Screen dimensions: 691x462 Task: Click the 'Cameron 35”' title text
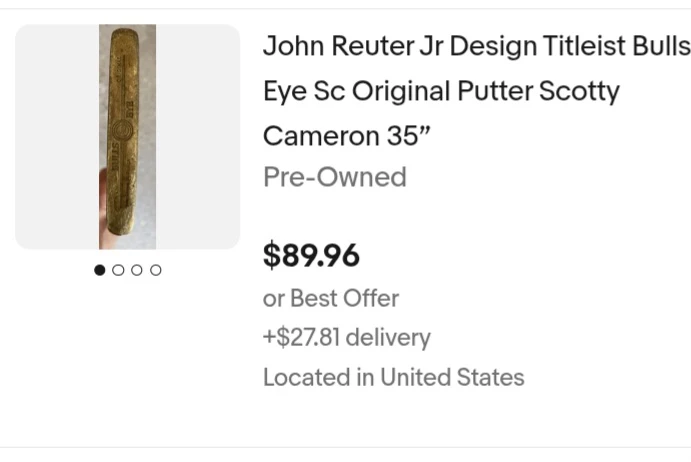point(346,136)
